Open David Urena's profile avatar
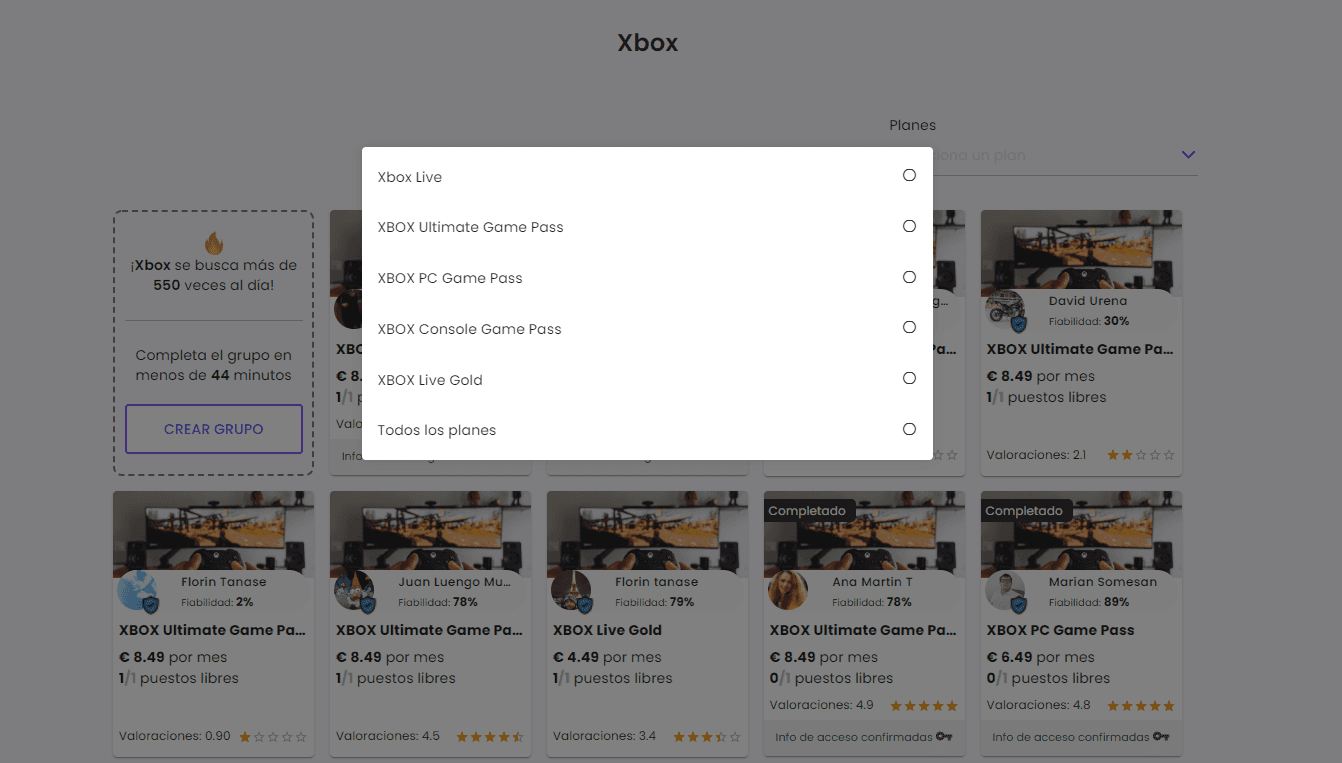This screenshot has height=763, width=1342. (x=1005, y=310)
